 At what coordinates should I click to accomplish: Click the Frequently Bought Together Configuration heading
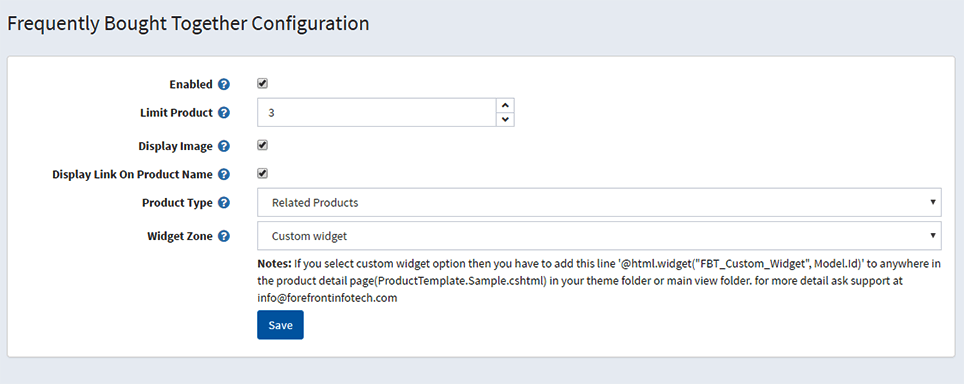(188, 23)
